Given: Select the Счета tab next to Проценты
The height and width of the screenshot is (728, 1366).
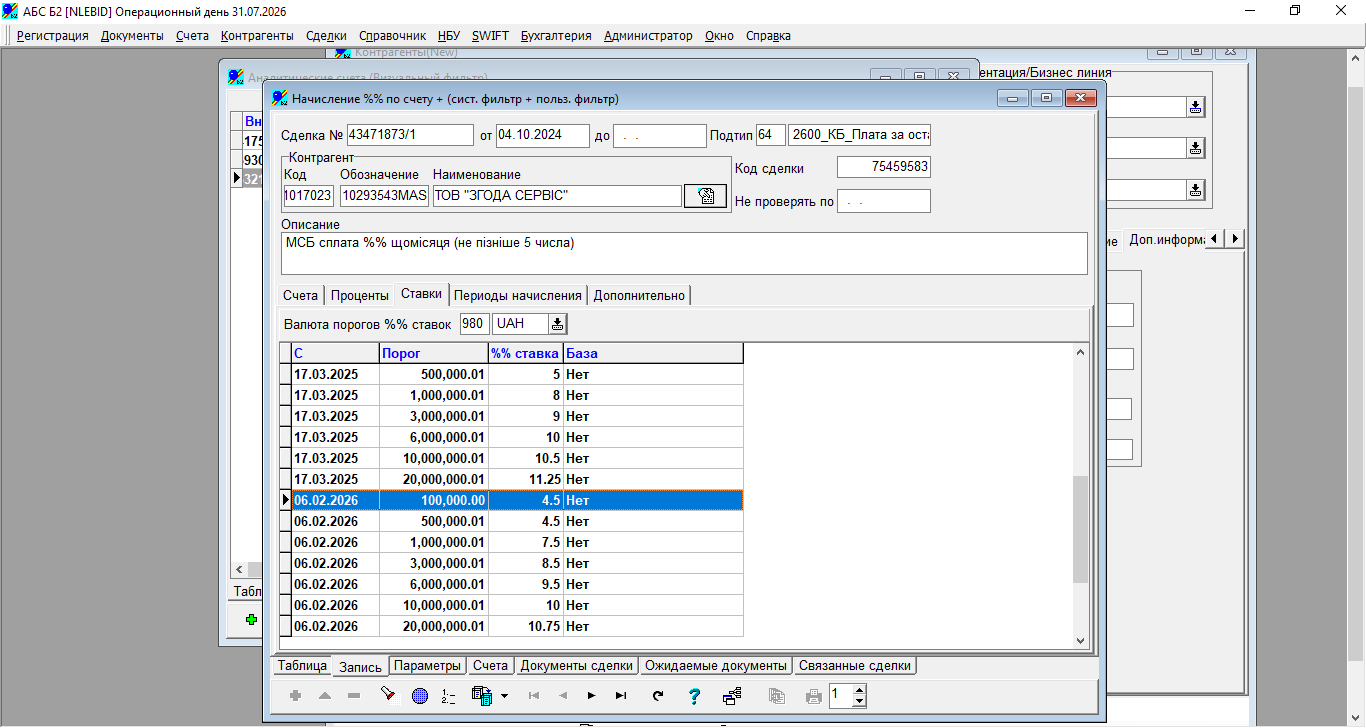Looking at the screenshot, I should coord(300,295).
